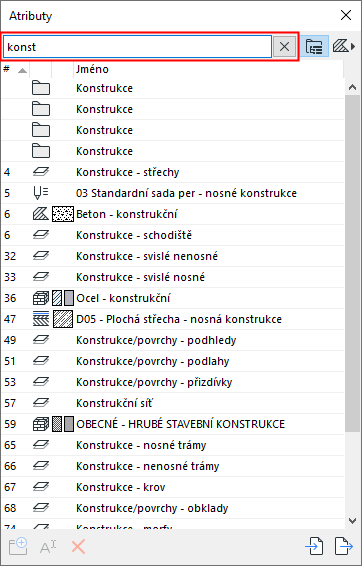This screenshot has width=362, height=566.
Task: Select 'Ocel - konstrukční' material entry
Action: point(123,298)
